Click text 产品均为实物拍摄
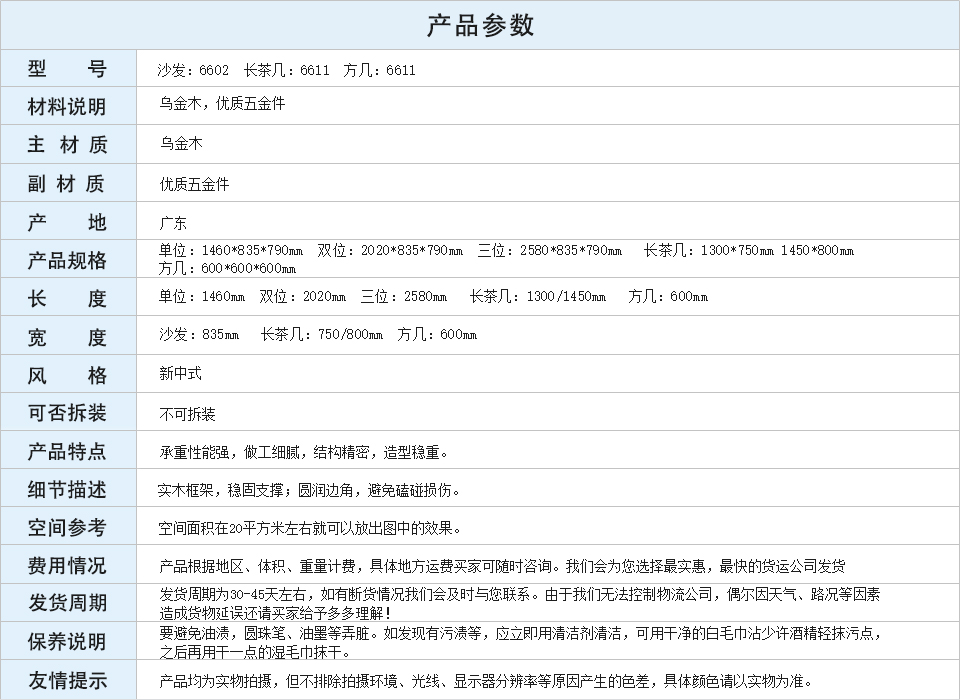Image resolution: width=960 pixels, height=700 pixels. 216,680
